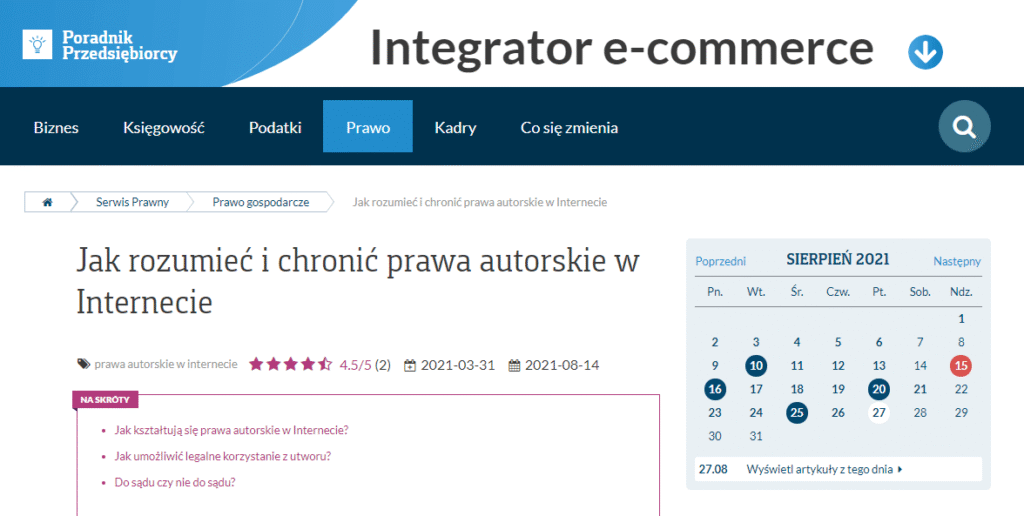Image resolution: width=1024 pixels, height=516 pixels.
Task: Expand Wyświetl artykuły z tego dnia
Action: point(824,468)
